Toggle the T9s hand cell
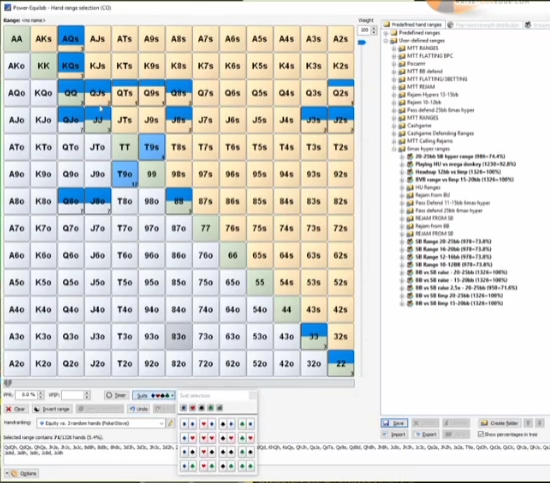Image resolution: width=550 pixels, height=483 pixels. pos(152,147)
